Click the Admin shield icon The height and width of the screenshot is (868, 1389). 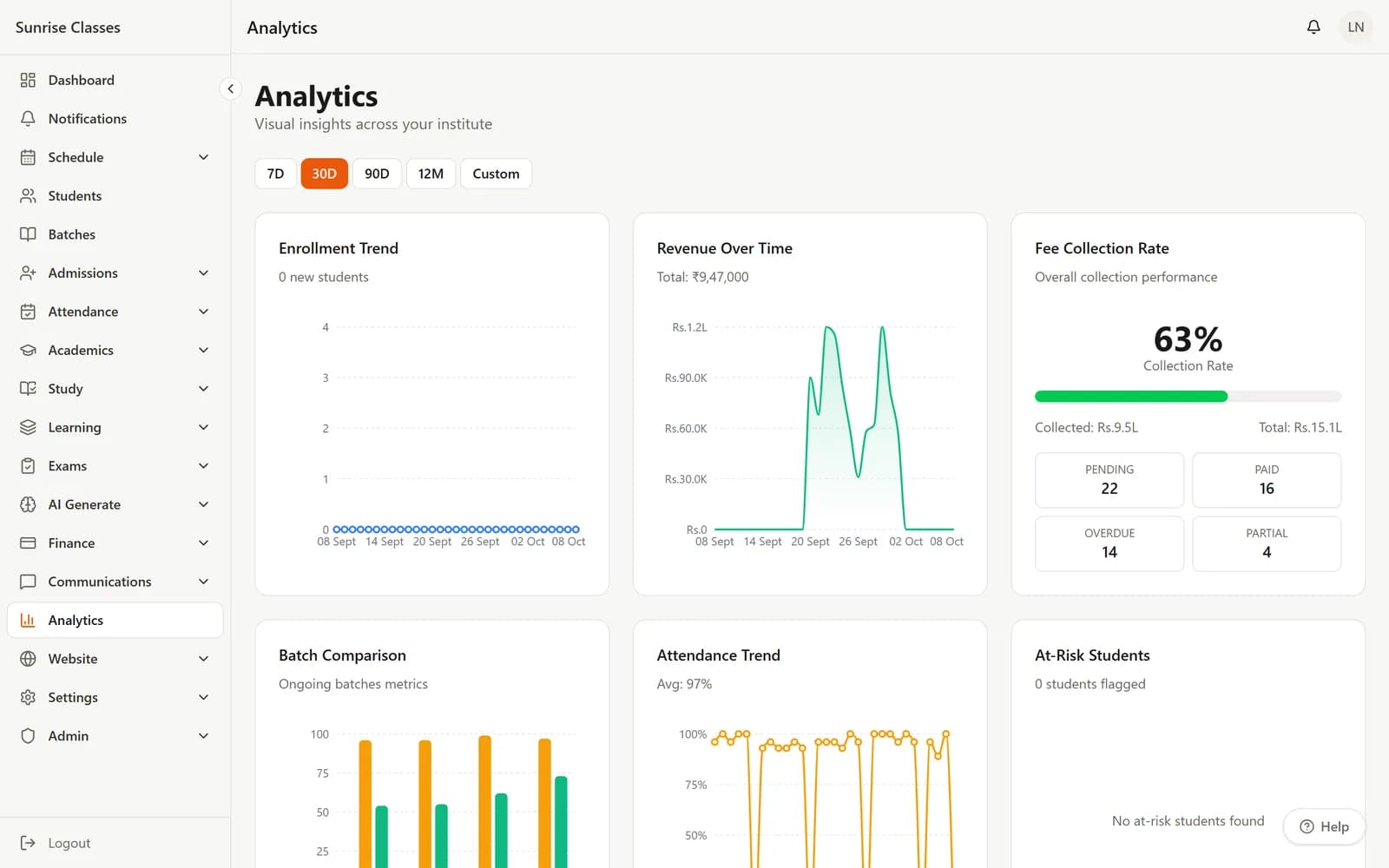click(x=28, y=737)
